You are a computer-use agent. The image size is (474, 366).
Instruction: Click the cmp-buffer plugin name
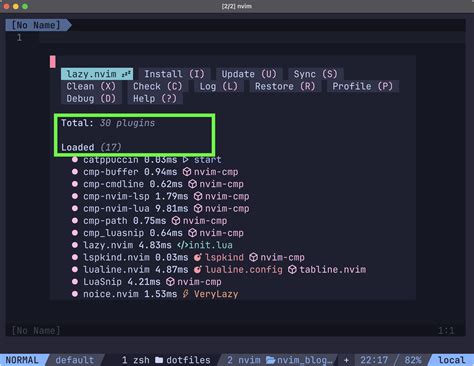point(111,172)
